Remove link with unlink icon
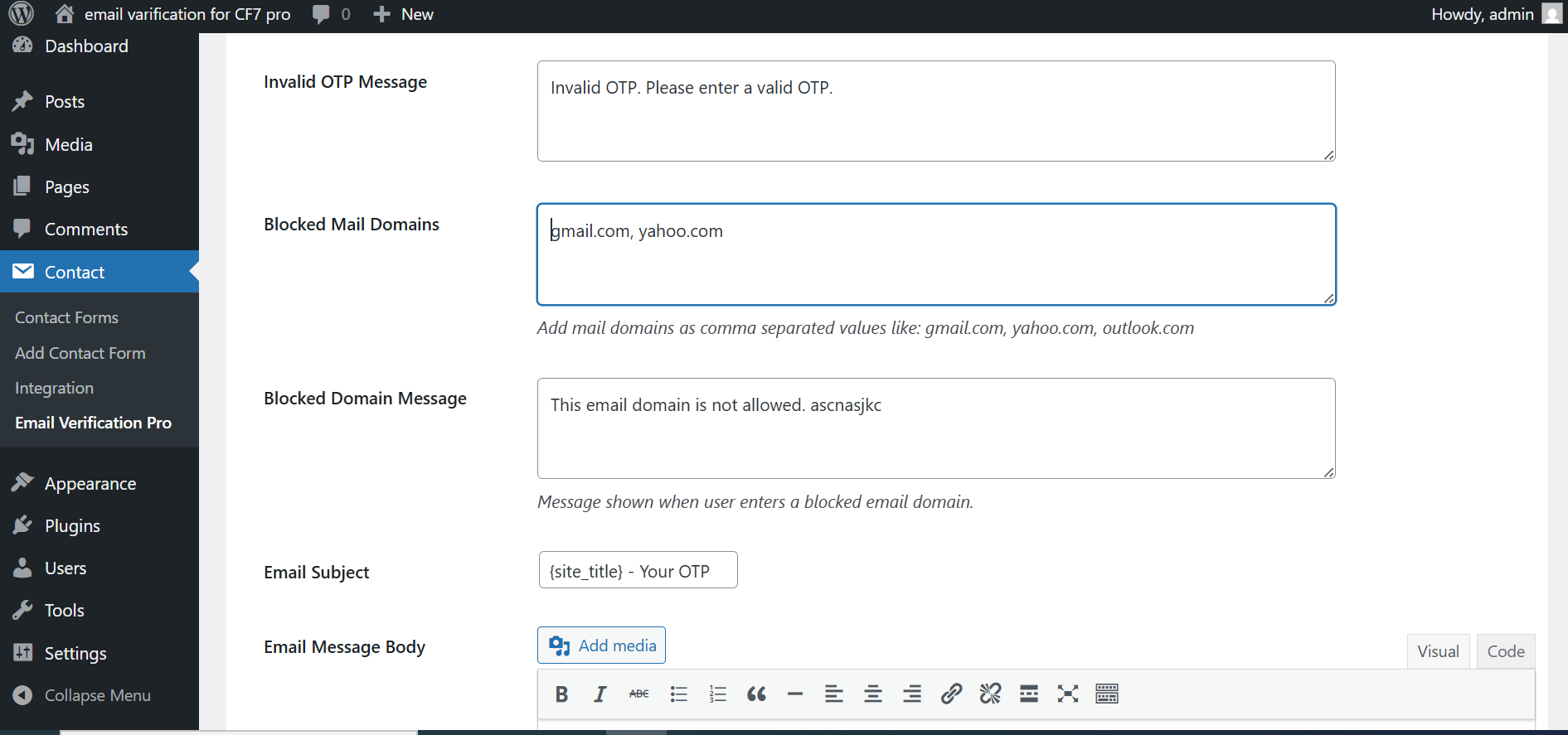This screenshot has height=735, width=1568. [x=990, y=694]
